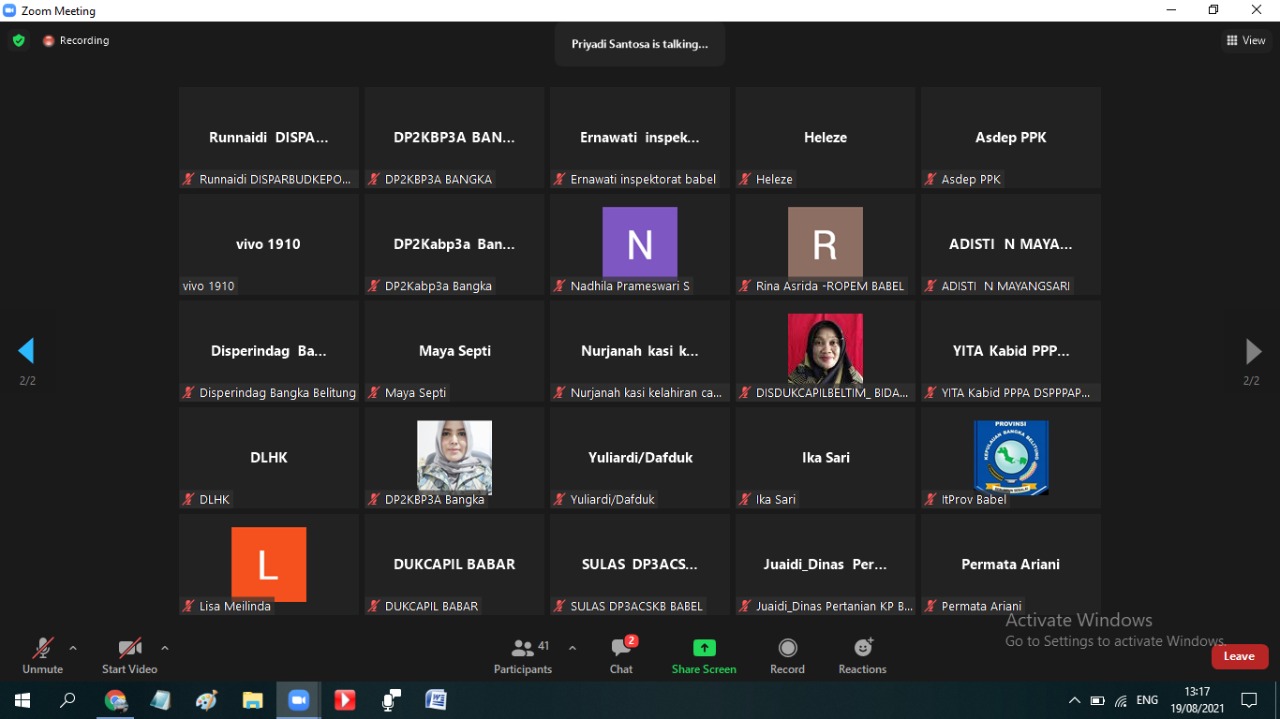Go to previous page with left blue arrow
Screen dimensions: 1280x719
click(x=27, y=351)
